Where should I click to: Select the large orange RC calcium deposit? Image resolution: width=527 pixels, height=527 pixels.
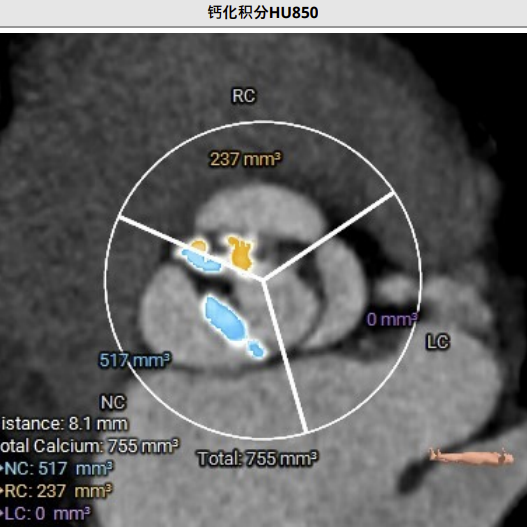click(241, 253)
